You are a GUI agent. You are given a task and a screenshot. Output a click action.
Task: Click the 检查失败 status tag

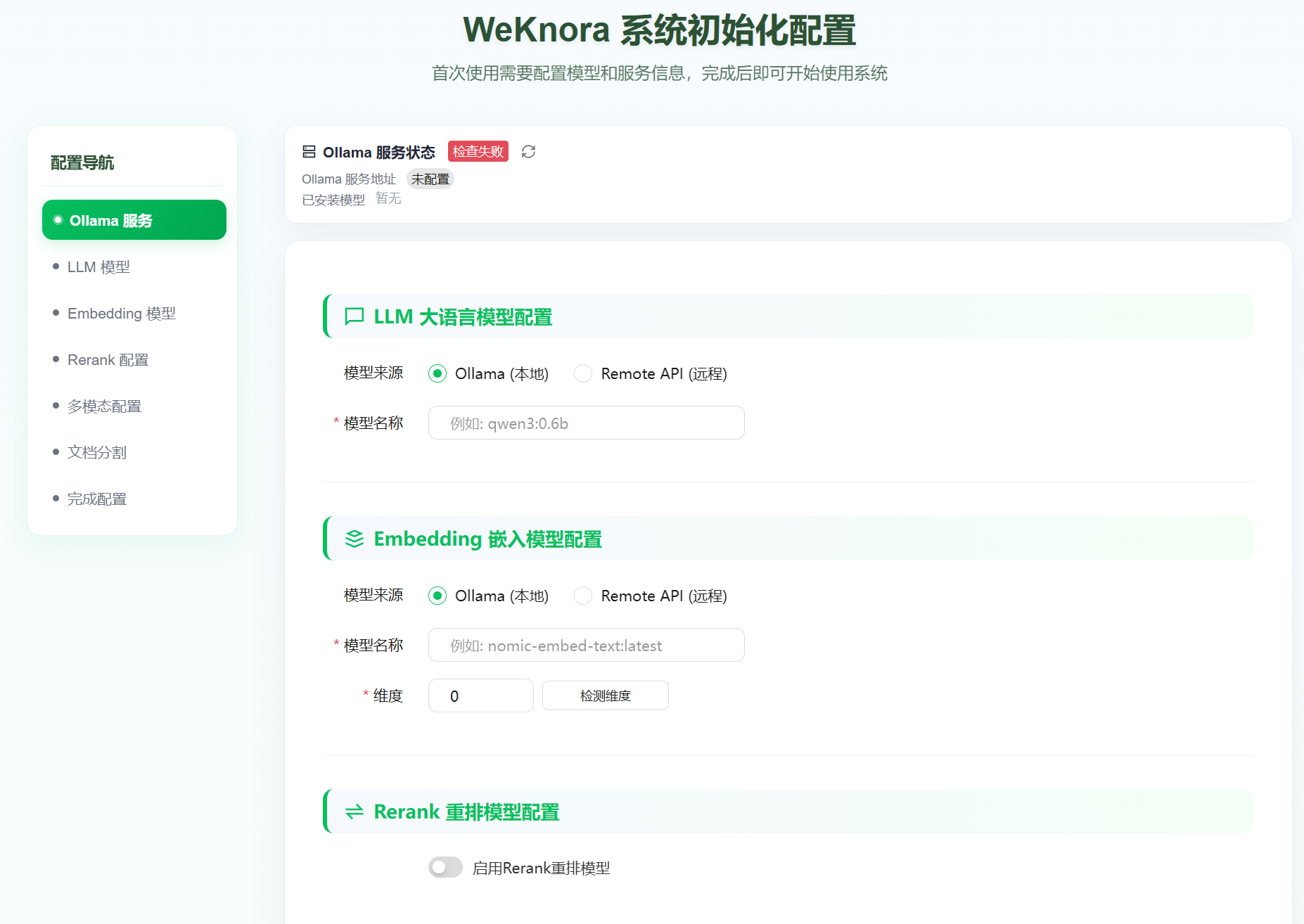click(x=478, y=151)
